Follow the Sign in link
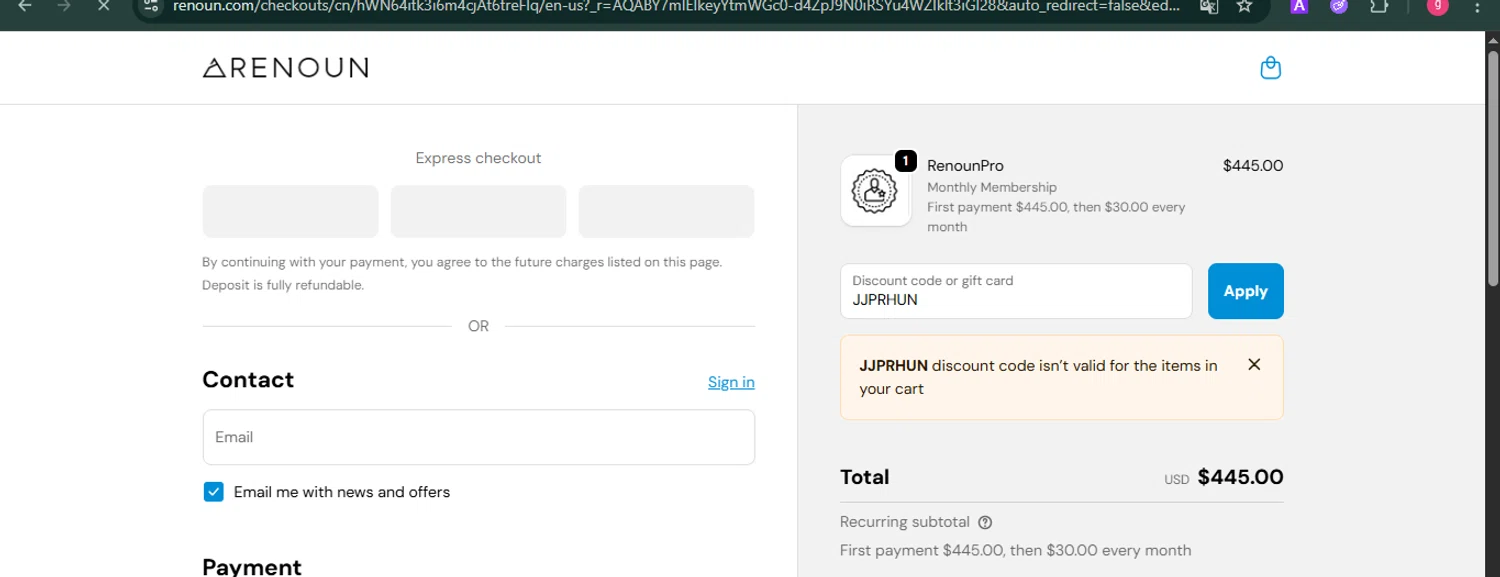This screenshot has height=577, width=1500. click(x=731, y=382)
